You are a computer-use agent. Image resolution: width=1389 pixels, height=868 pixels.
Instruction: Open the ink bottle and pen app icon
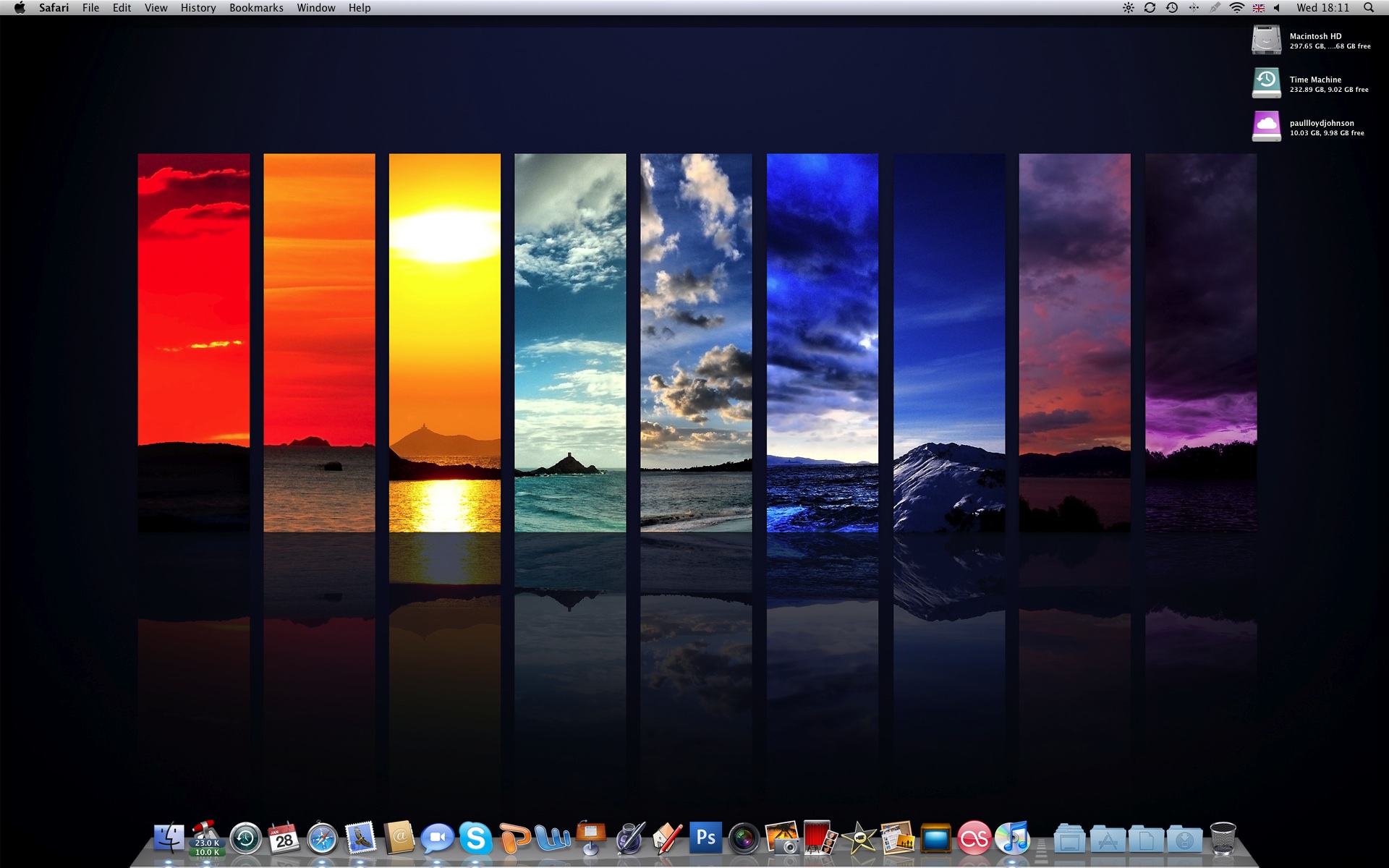(x=629, y=838)
